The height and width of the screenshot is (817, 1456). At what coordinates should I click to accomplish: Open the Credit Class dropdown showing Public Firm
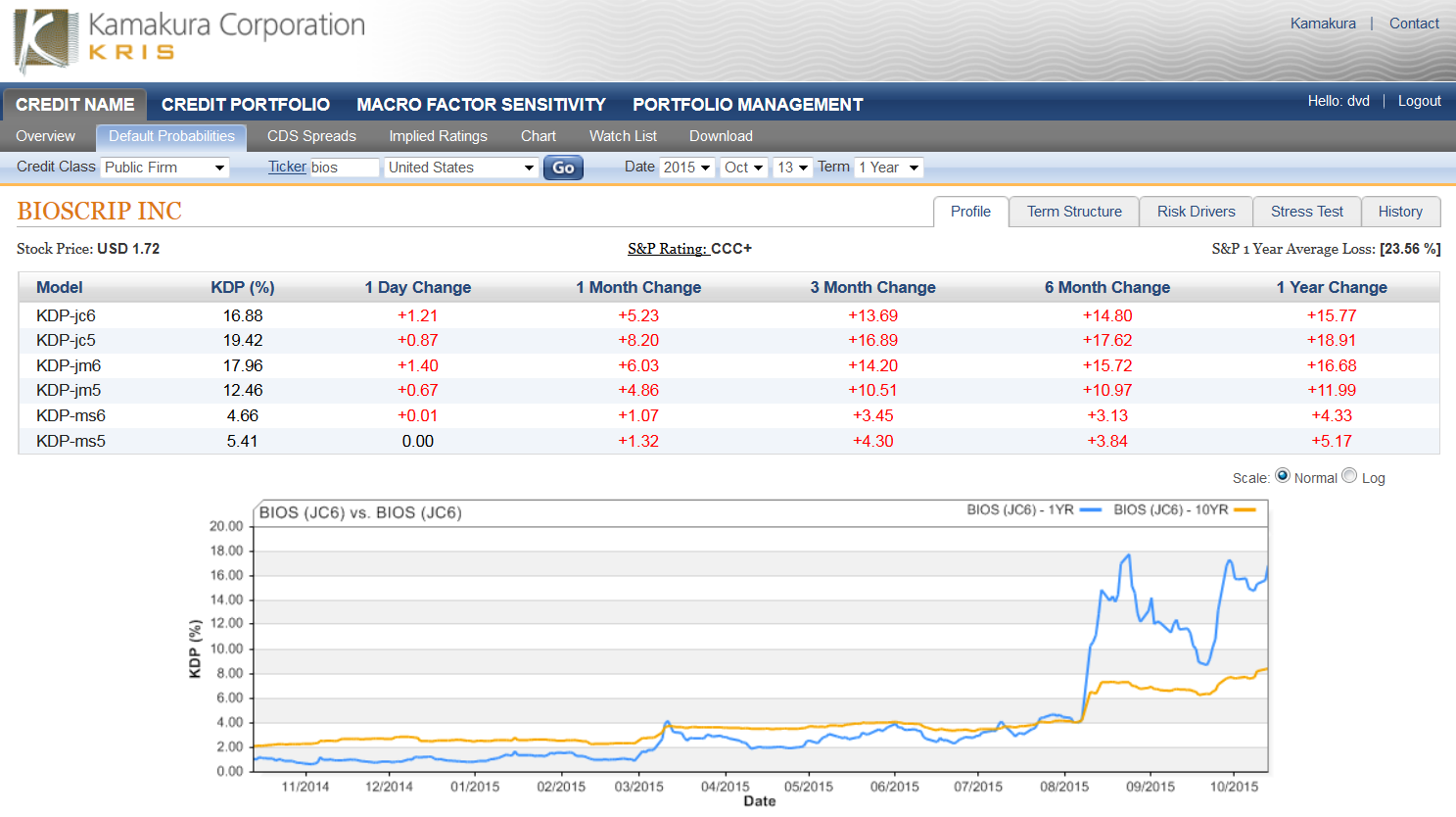(164, 167)
